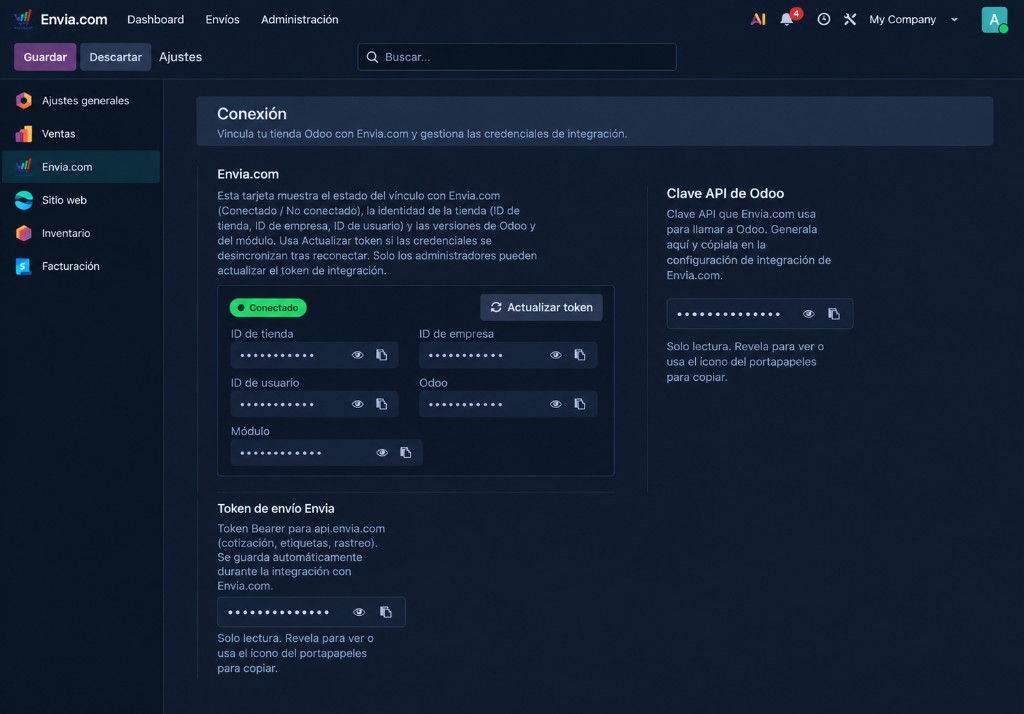Reveal the ID de tienda value
1024x714 pixels.
pyautogui.click(x=357, y=355)
